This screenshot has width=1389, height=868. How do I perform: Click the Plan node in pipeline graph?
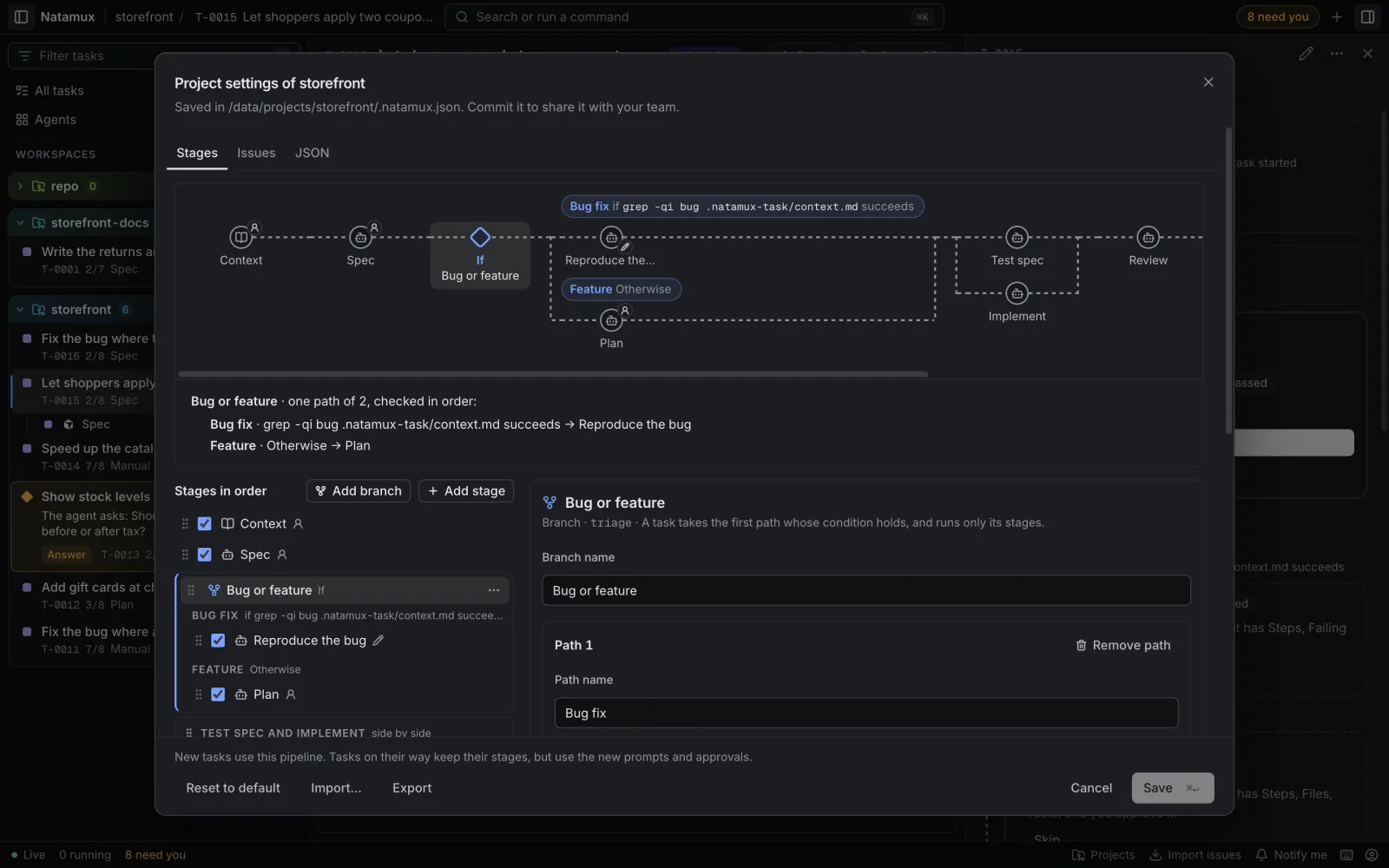[x=611, y=320]
